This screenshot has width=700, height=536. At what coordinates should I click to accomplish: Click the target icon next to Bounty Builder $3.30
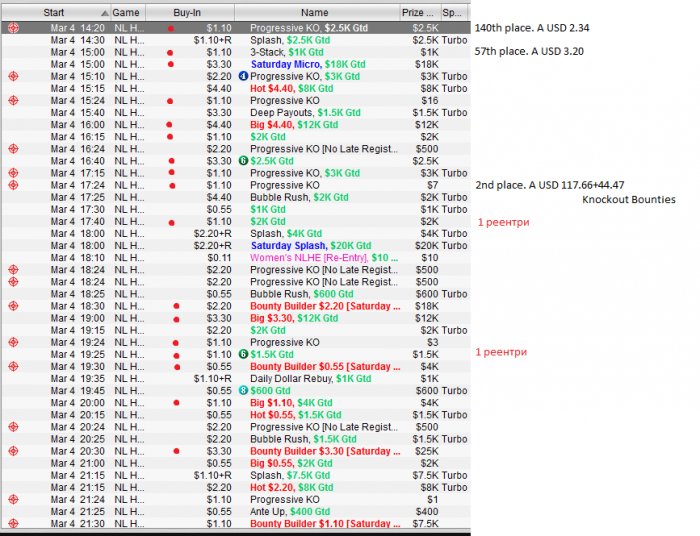tap(13, 451)
